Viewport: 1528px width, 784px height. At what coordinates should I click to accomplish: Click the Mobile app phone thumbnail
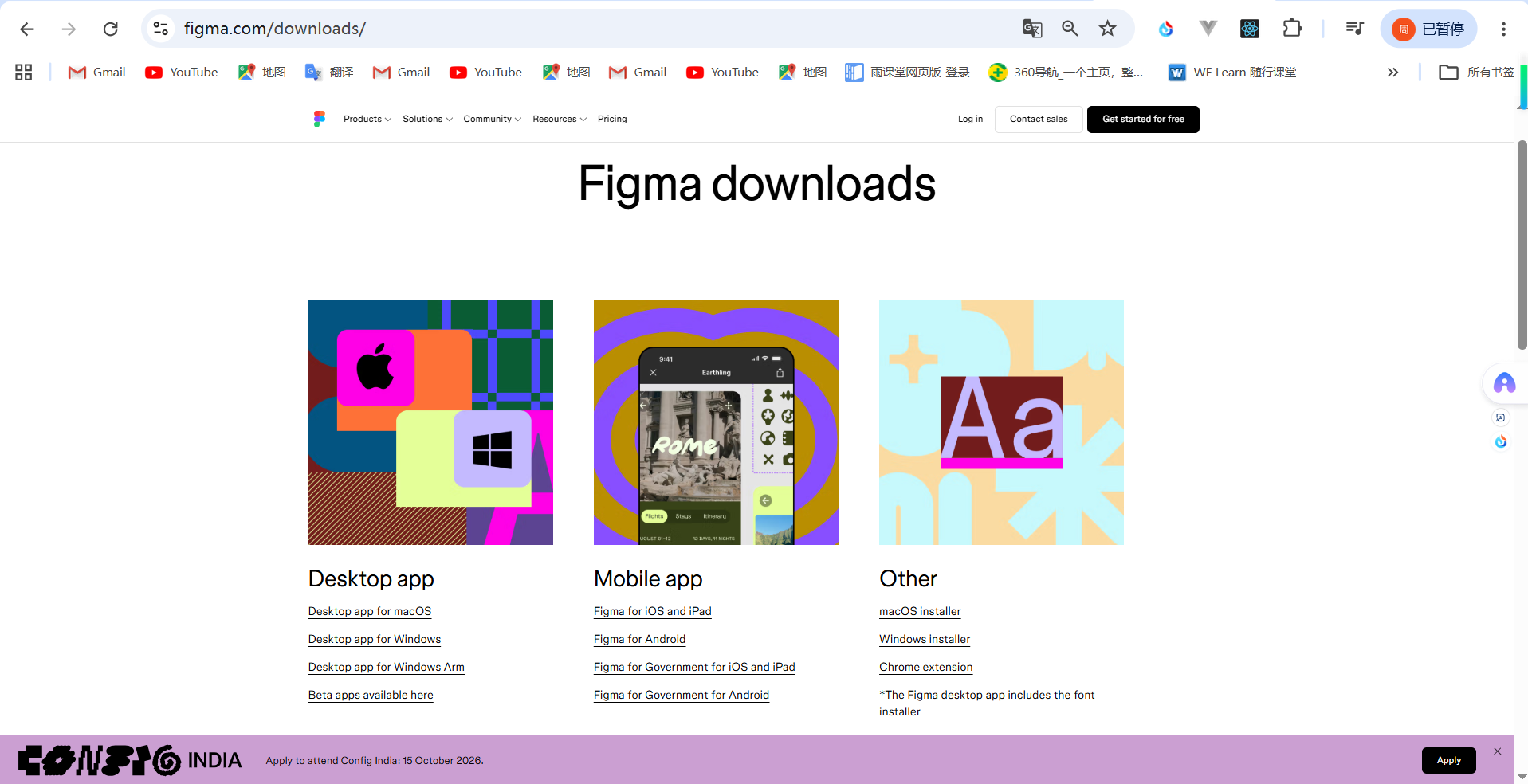click(716, 422)
